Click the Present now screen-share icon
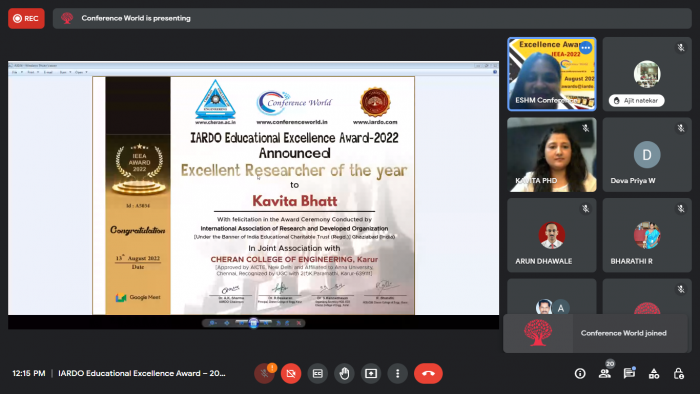The image size is (700, 394). tap(371, 373)
